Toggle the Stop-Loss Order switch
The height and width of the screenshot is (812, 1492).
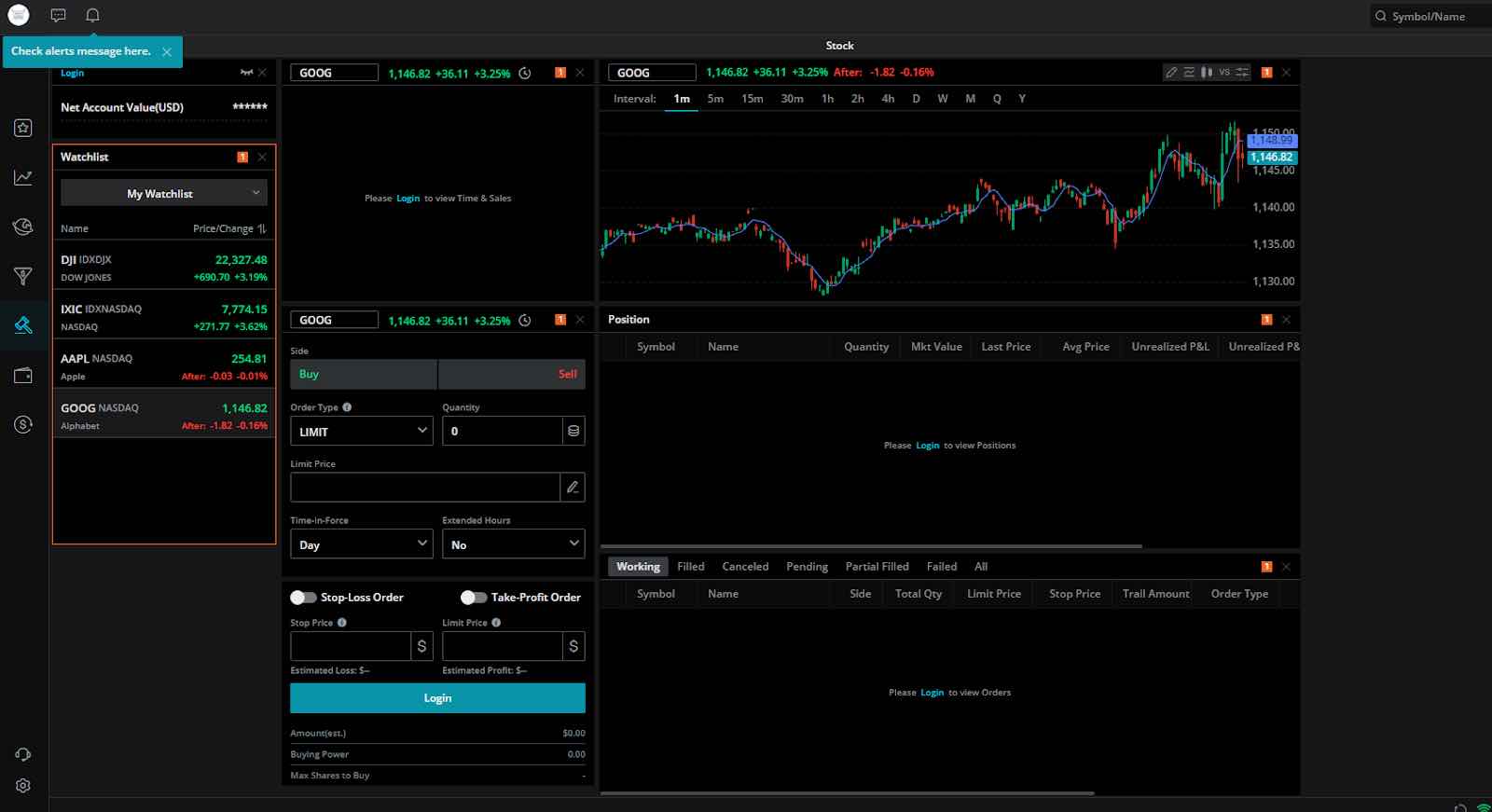pos(303,598)
